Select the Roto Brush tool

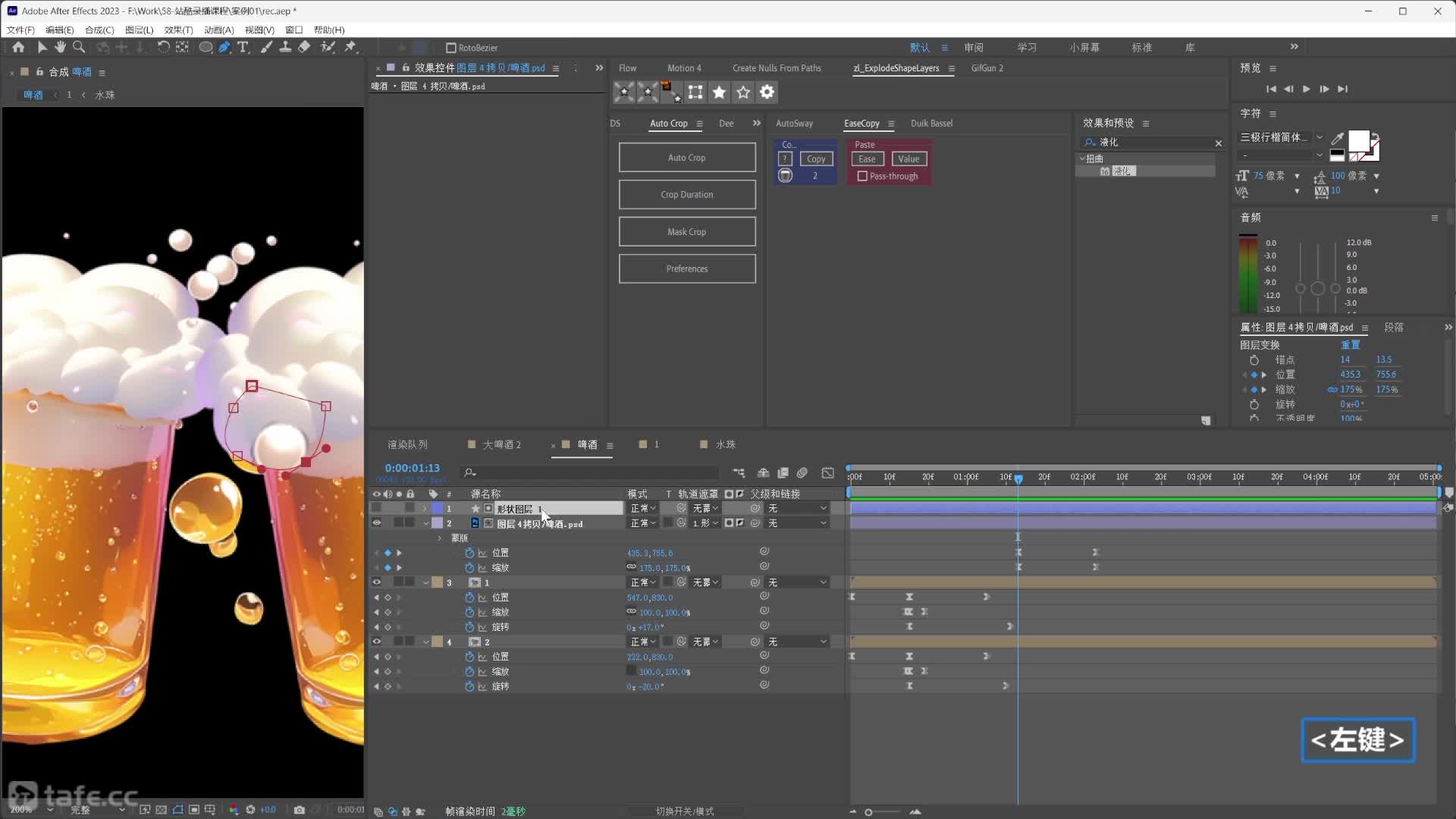pyautogui.click(x=328, y=47)
